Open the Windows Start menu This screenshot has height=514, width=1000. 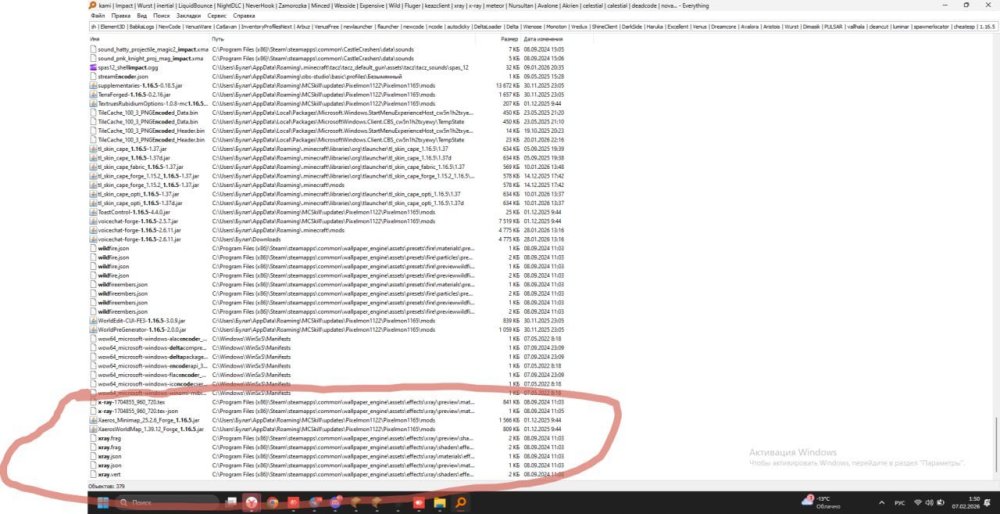(103, 503)
